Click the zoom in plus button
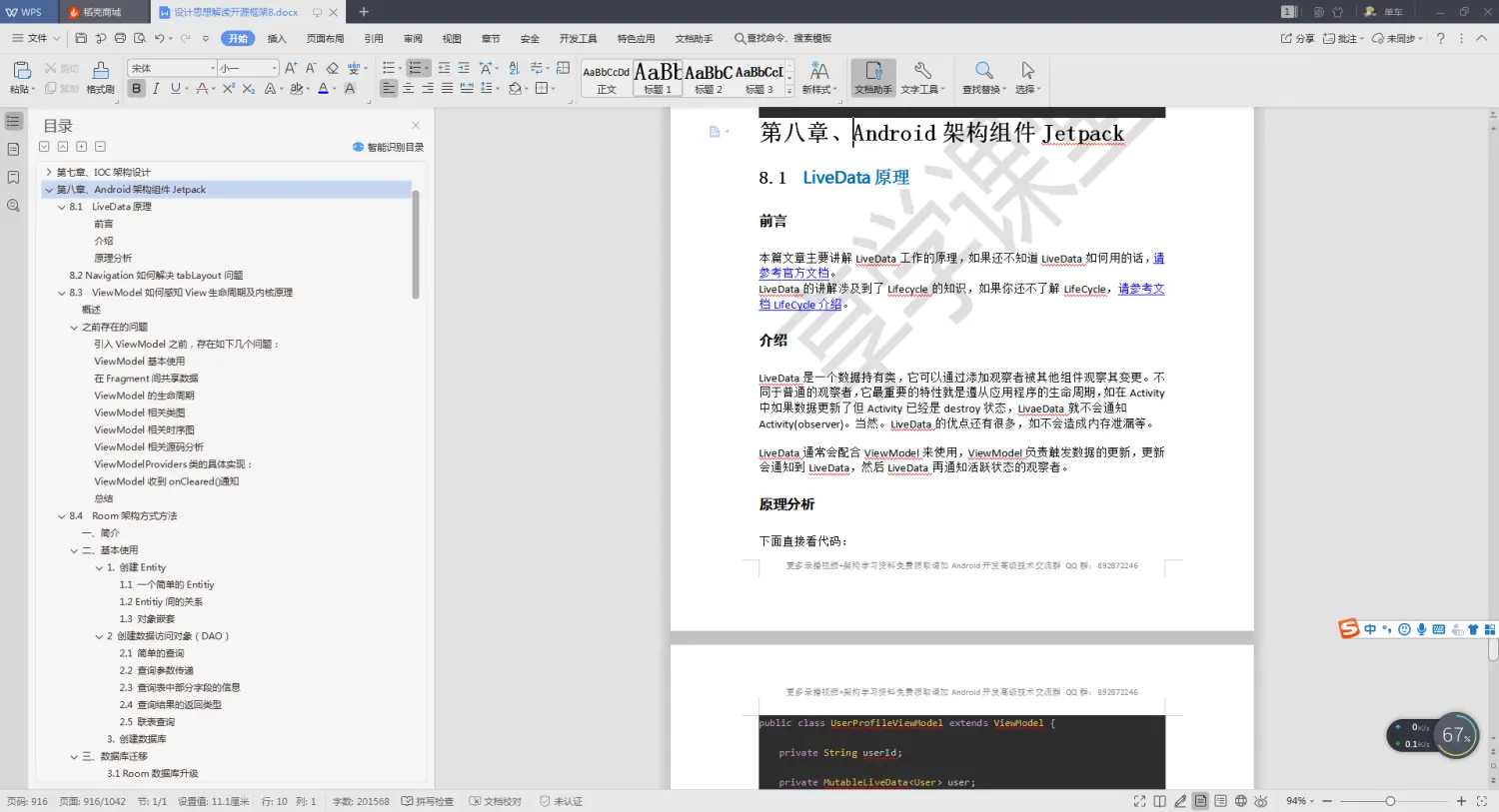The image size is (1499, 812). (1461, 801)
